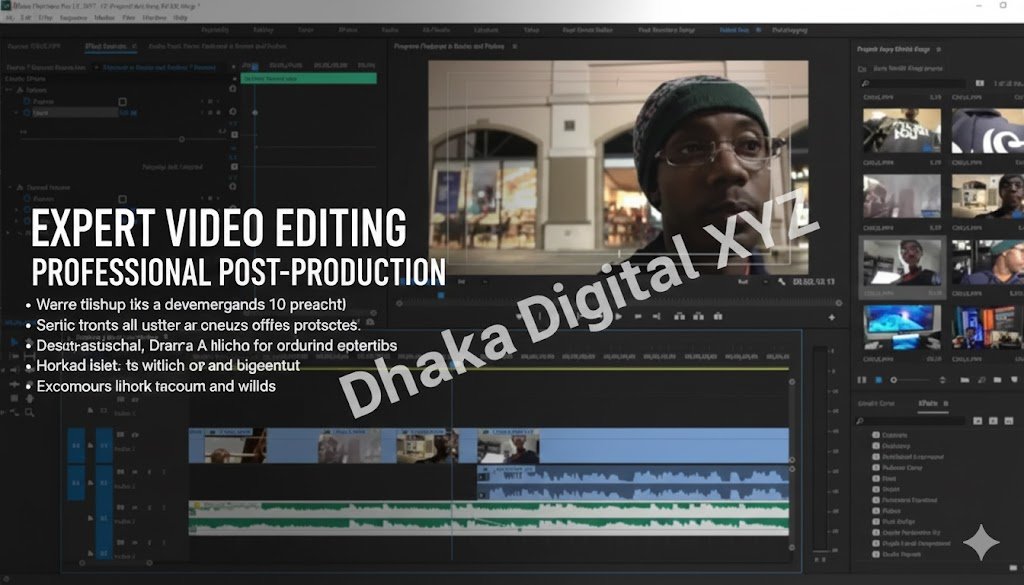The height and width of the screenshot is (585, 1024).
Task: Click the Export Frame camera icon in Program monitor
Action: pyautogui.click(x=718, y=317)
